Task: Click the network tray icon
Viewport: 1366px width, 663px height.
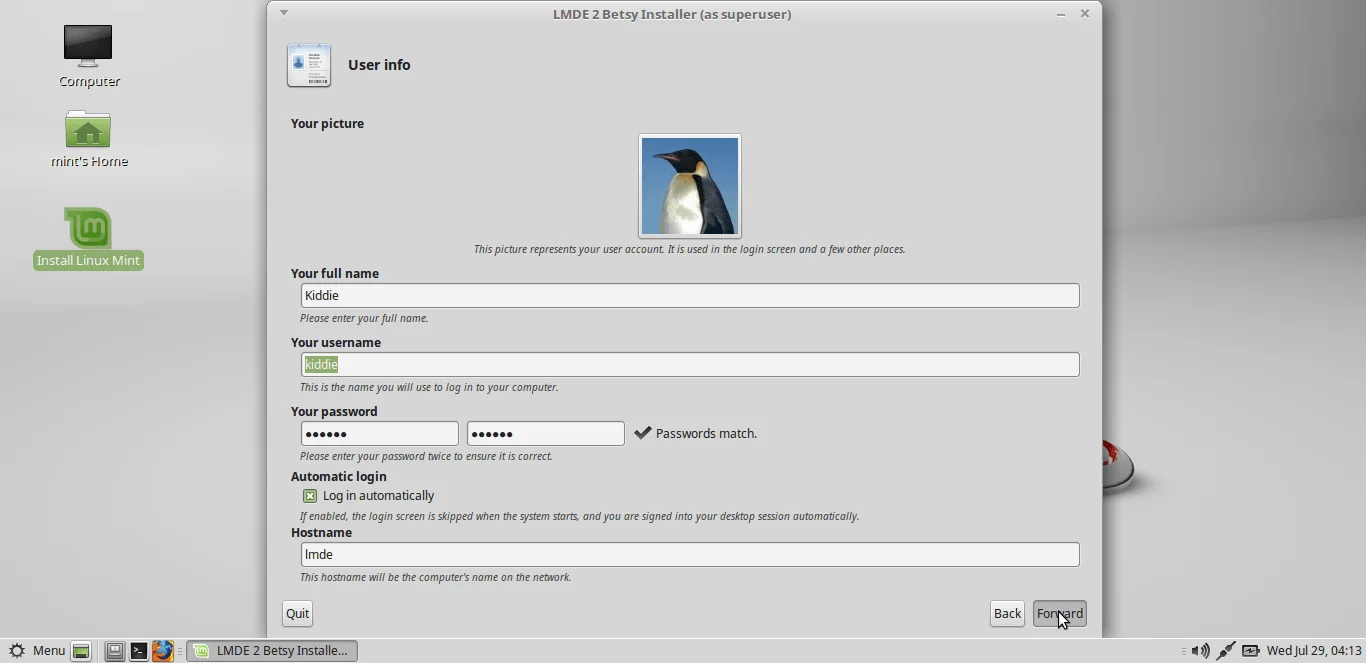Action: point(1227,651)
